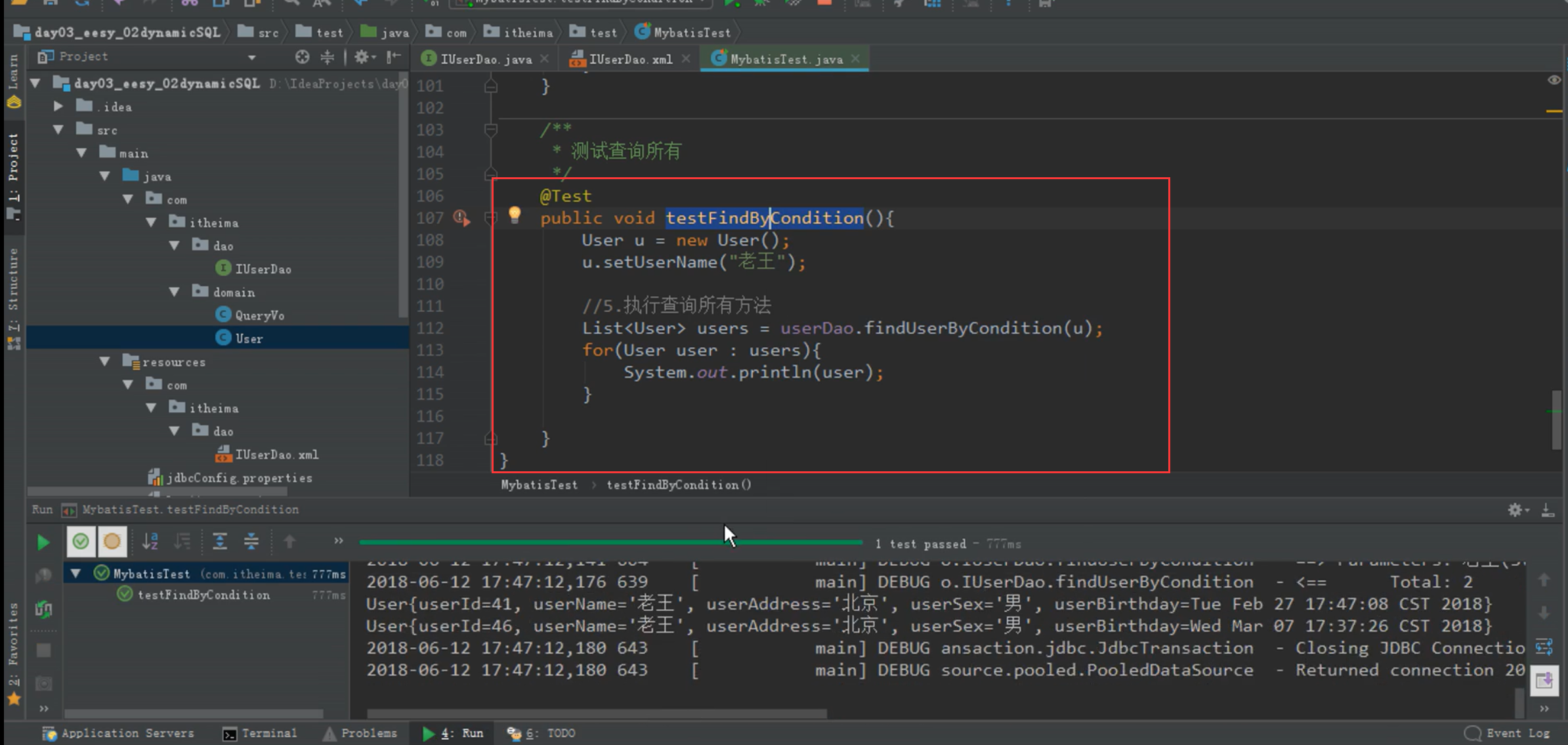Click the sort alphabetically icon in test results
This screenshot has height=745, width=1568.
(x=150, y=542)
